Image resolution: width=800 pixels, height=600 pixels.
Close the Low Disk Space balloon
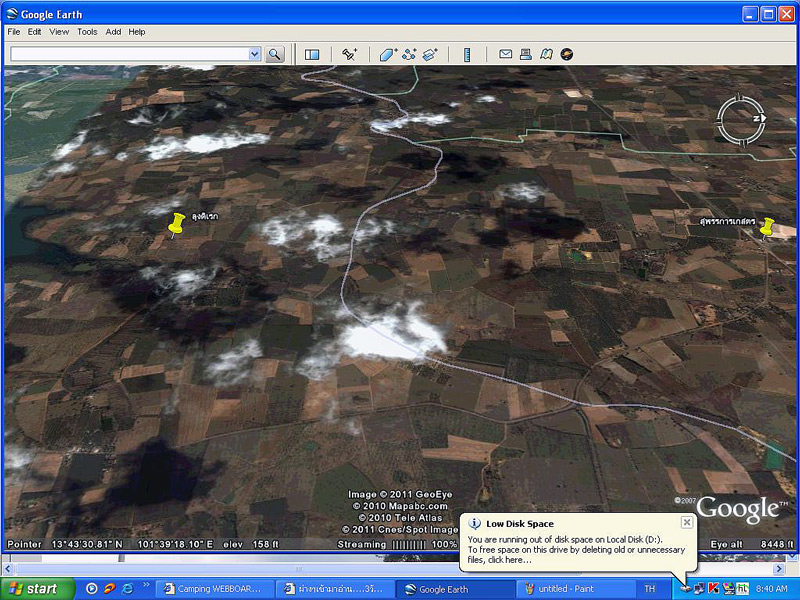pos(687,522)
